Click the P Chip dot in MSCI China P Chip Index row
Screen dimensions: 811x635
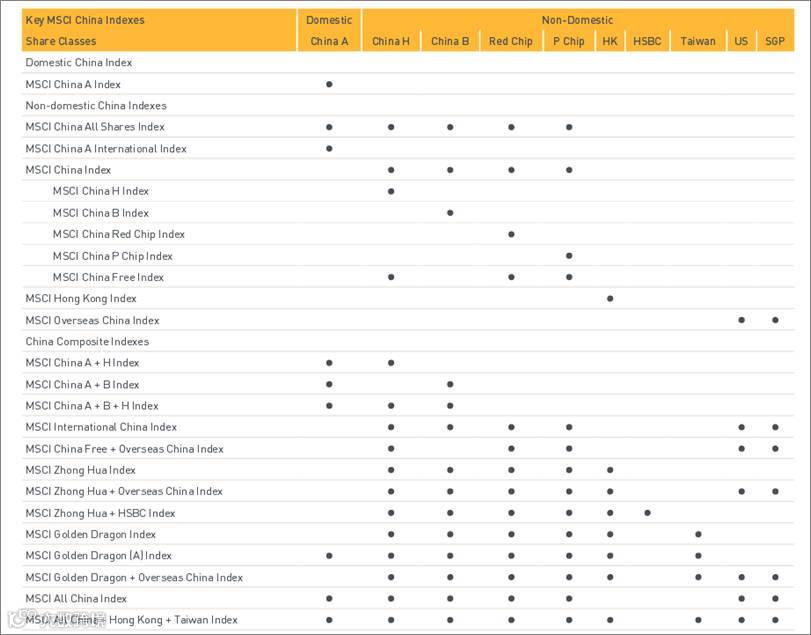(x=569, y=255)
